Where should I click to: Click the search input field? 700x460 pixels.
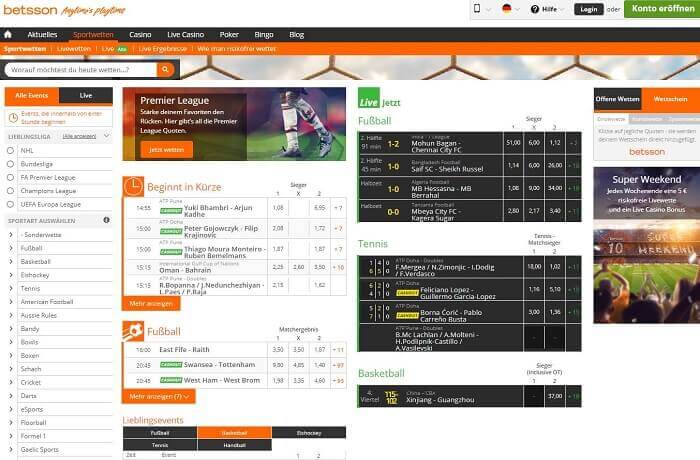pyautogui.click(x=81, y=70)
